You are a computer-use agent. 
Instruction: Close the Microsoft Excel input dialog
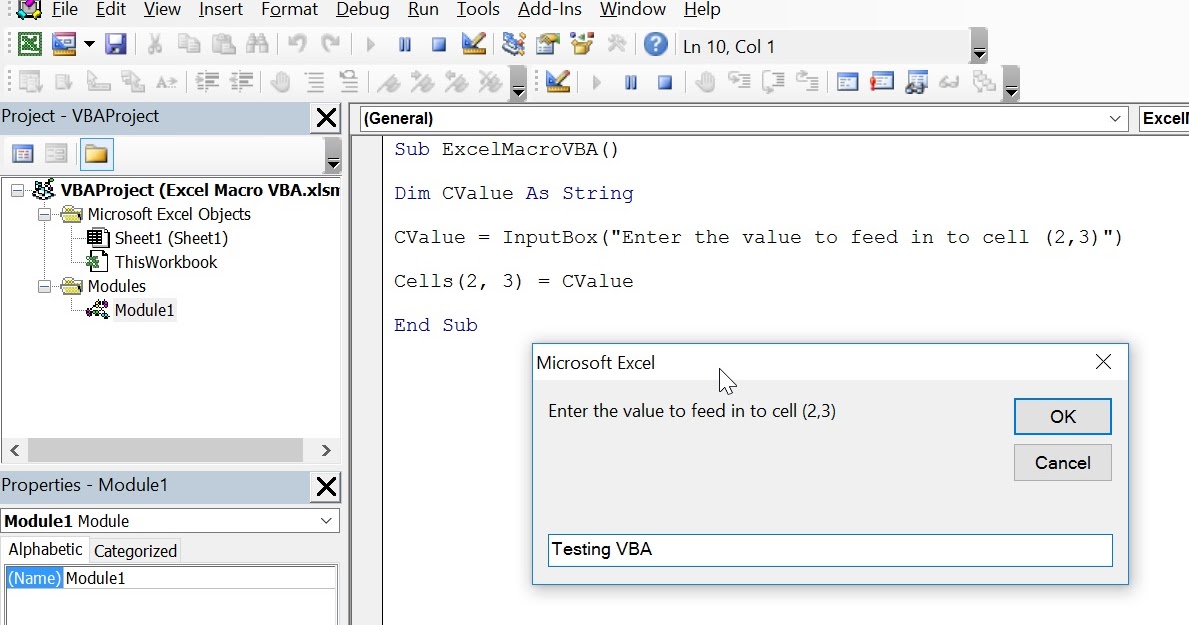click(x=1103, y=362)
